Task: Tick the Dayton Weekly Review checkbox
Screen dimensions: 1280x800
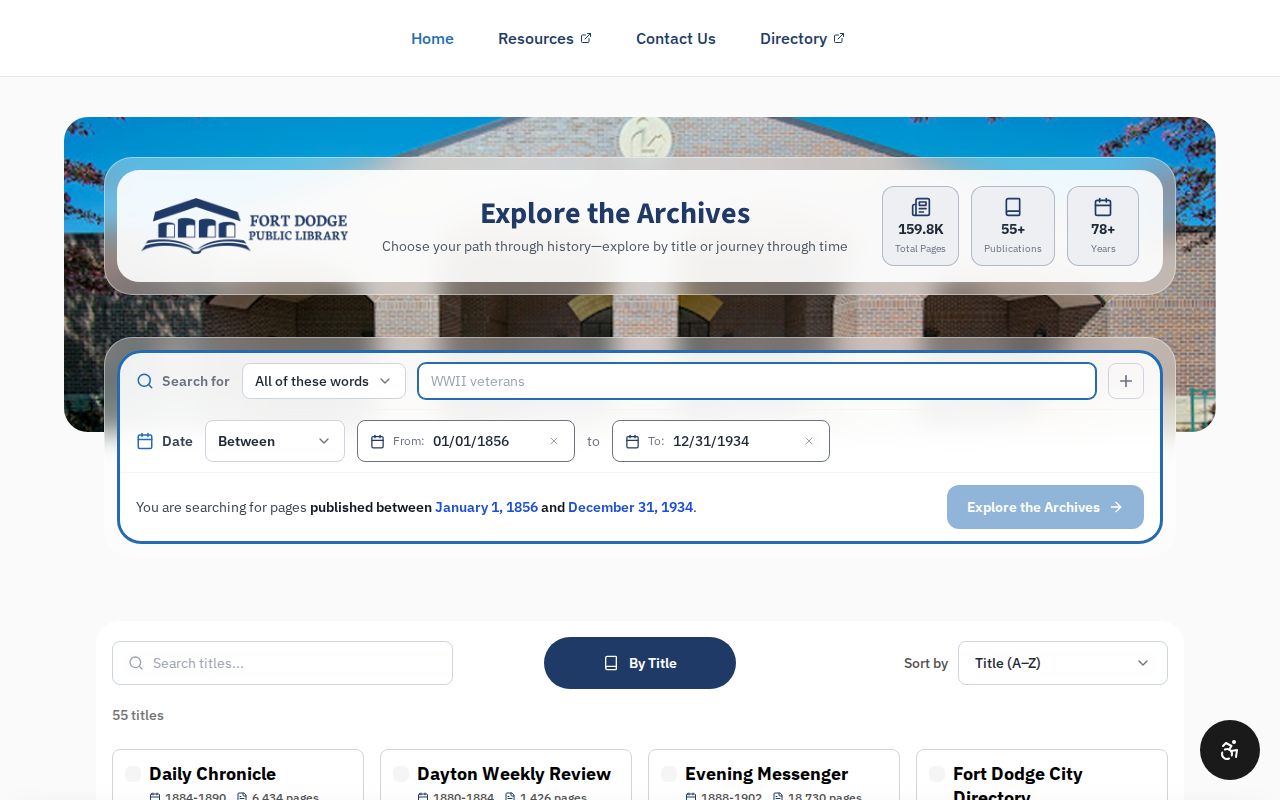Action: point(401,774)
